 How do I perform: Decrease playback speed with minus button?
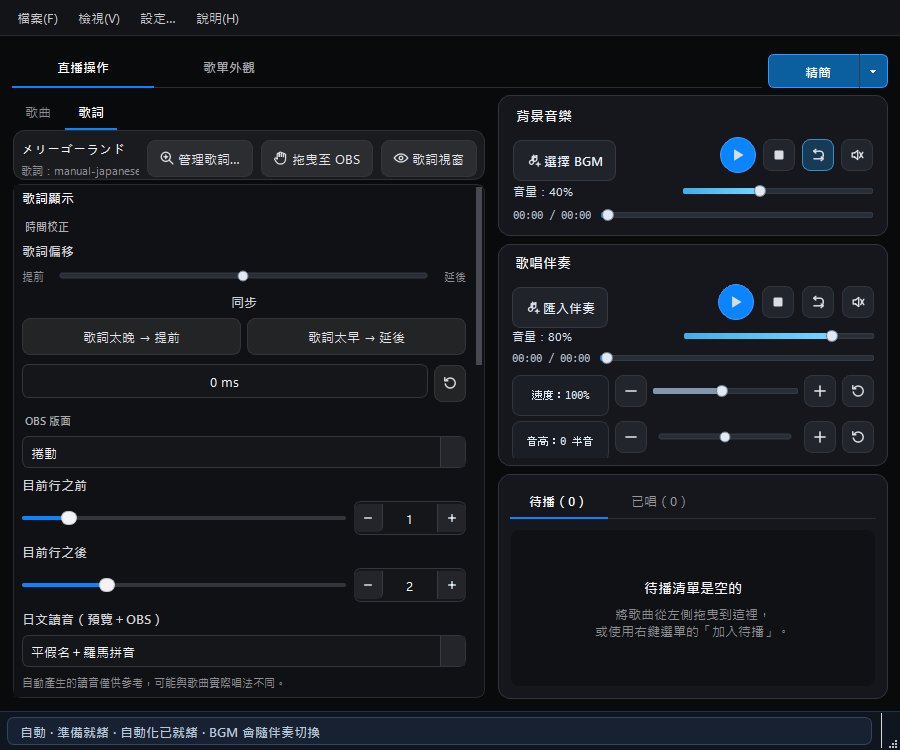pos(631,391)
